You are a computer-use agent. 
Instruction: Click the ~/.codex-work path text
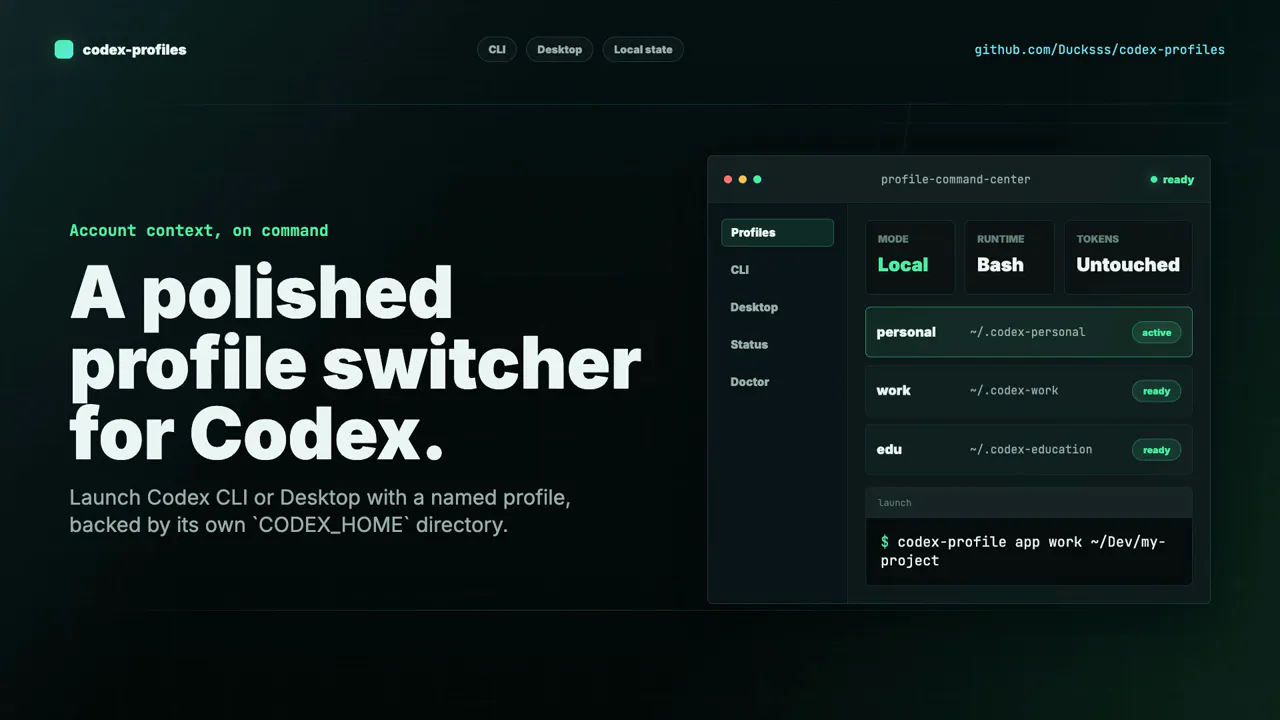[1014, 391]
